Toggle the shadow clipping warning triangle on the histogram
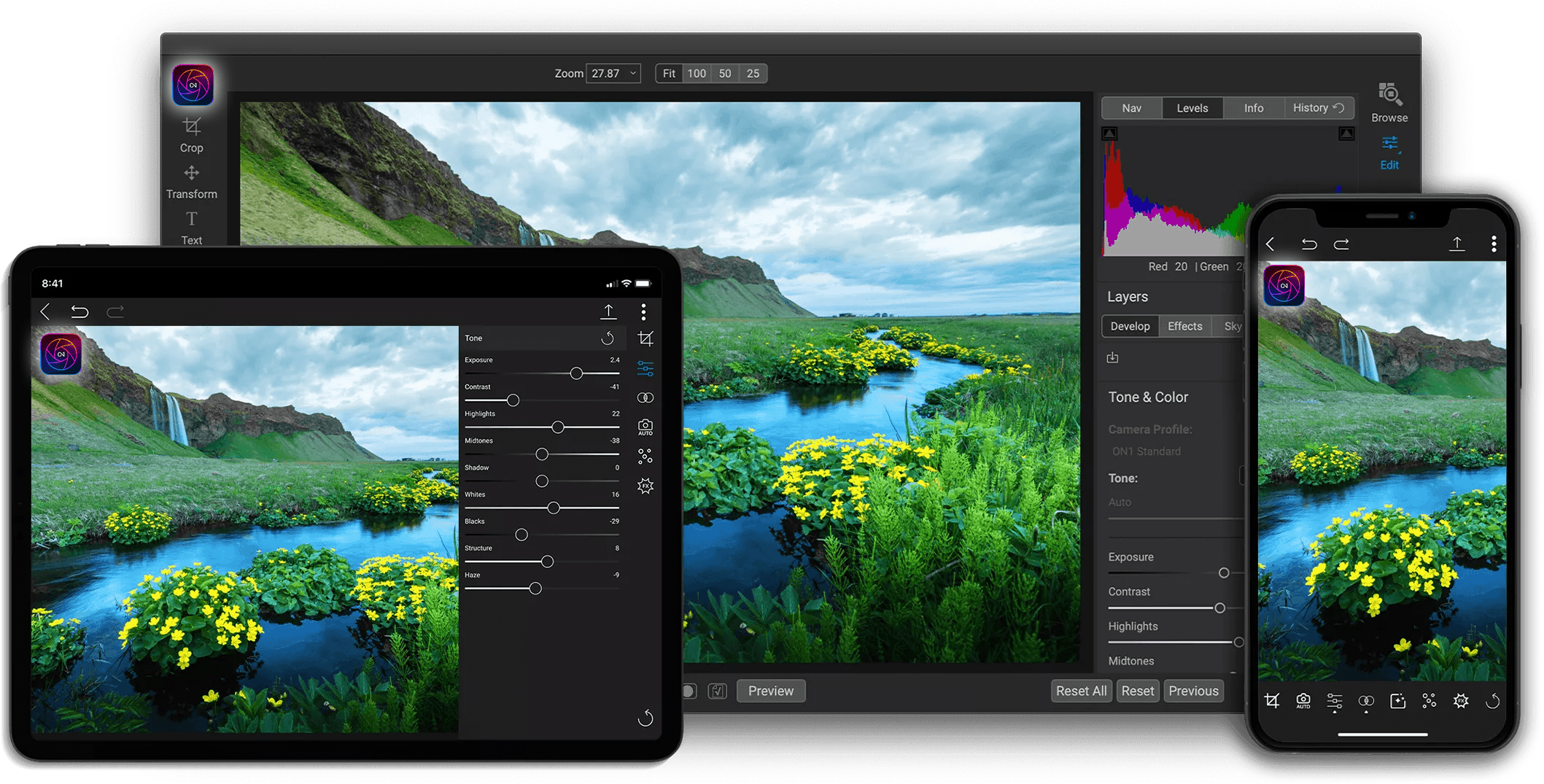 tap(1109, 133)
